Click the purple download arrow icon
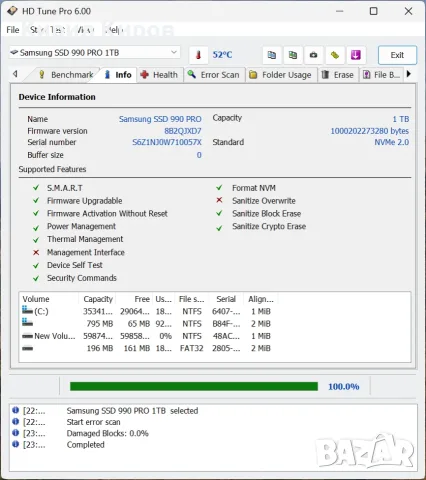This screenshot has width=426, height=480. point(356,55)
